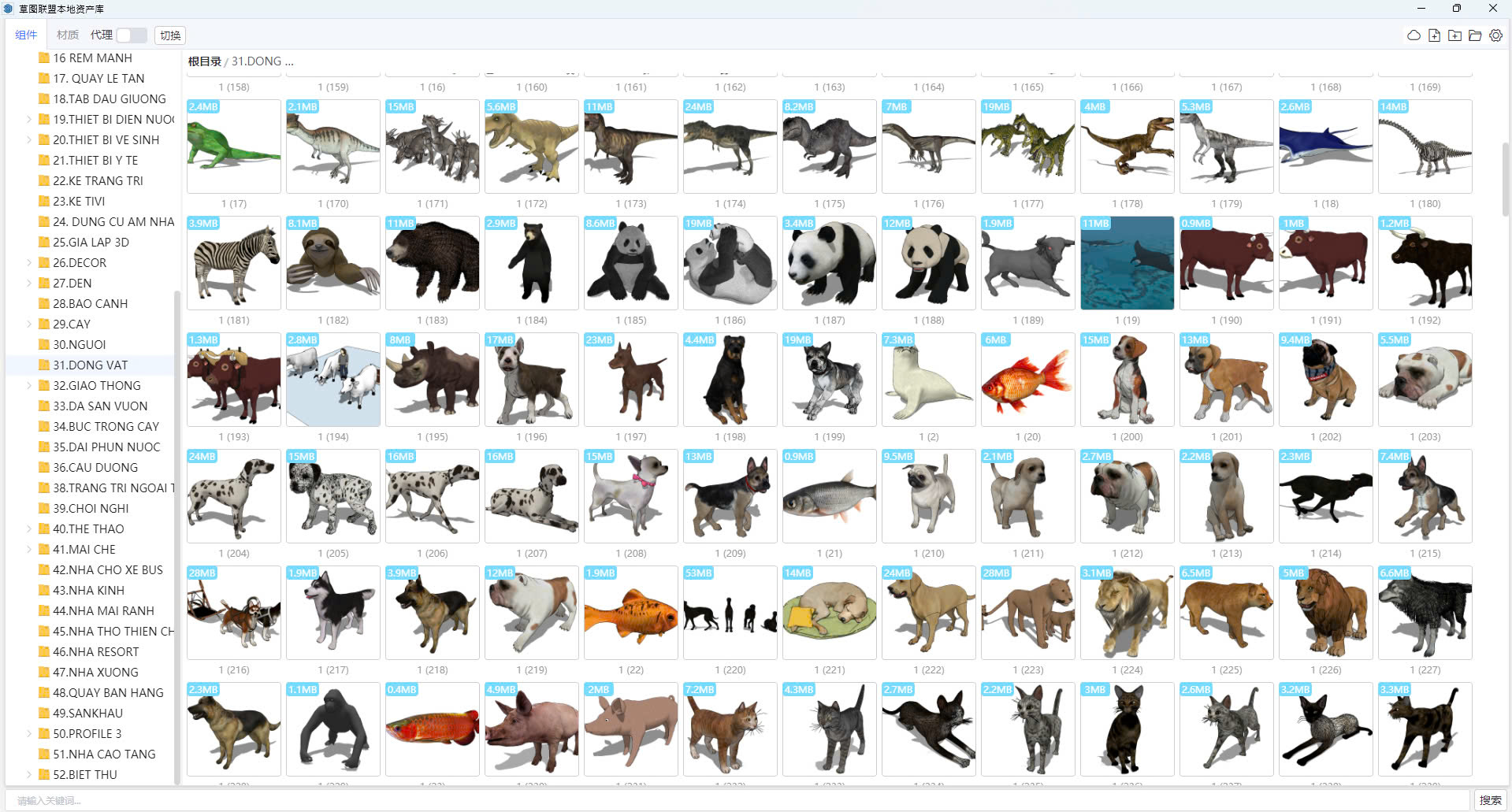
Task: Toggle the 代理 proxy switch
Action: 131,35
